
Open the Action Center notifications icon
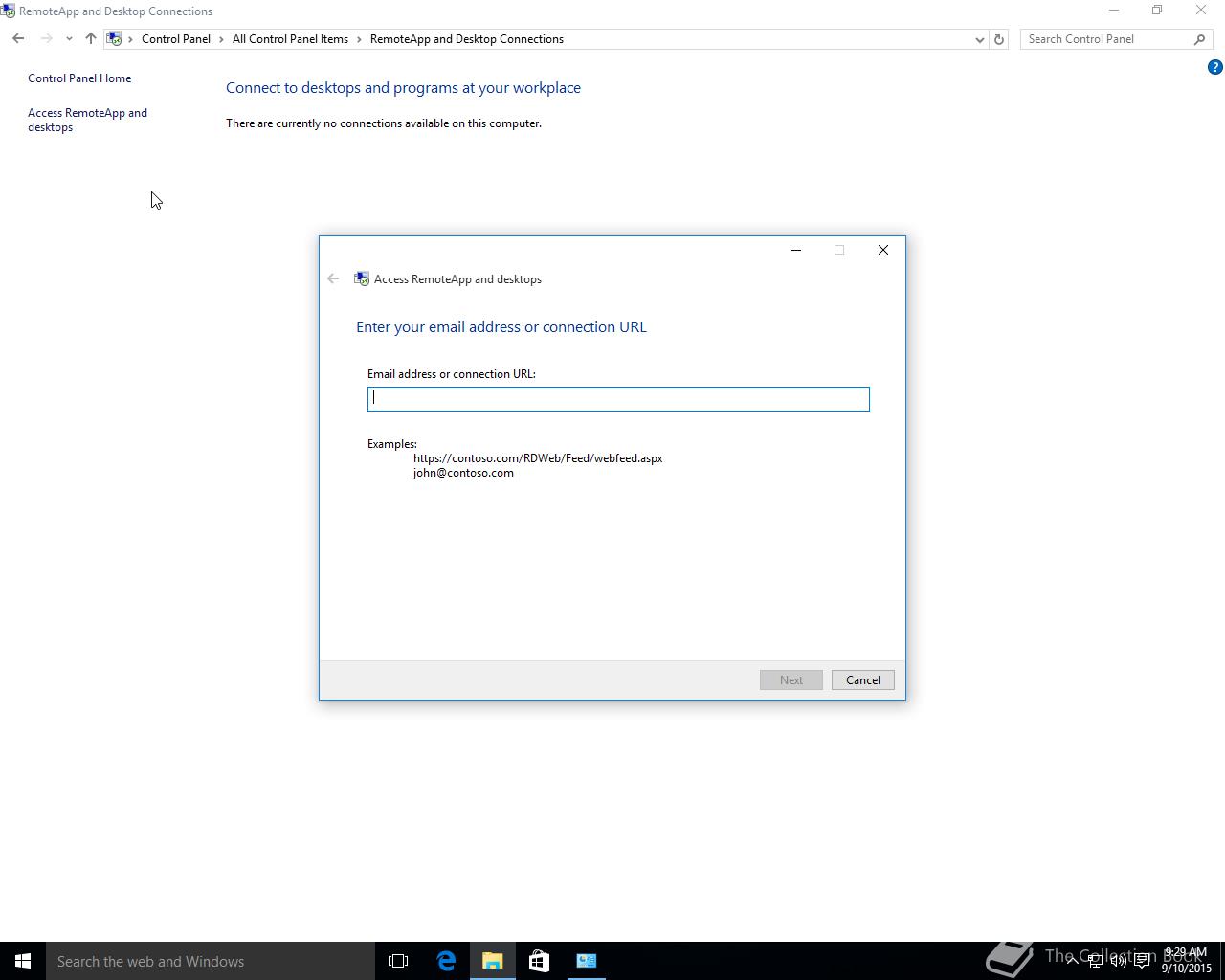point(1142,961)
